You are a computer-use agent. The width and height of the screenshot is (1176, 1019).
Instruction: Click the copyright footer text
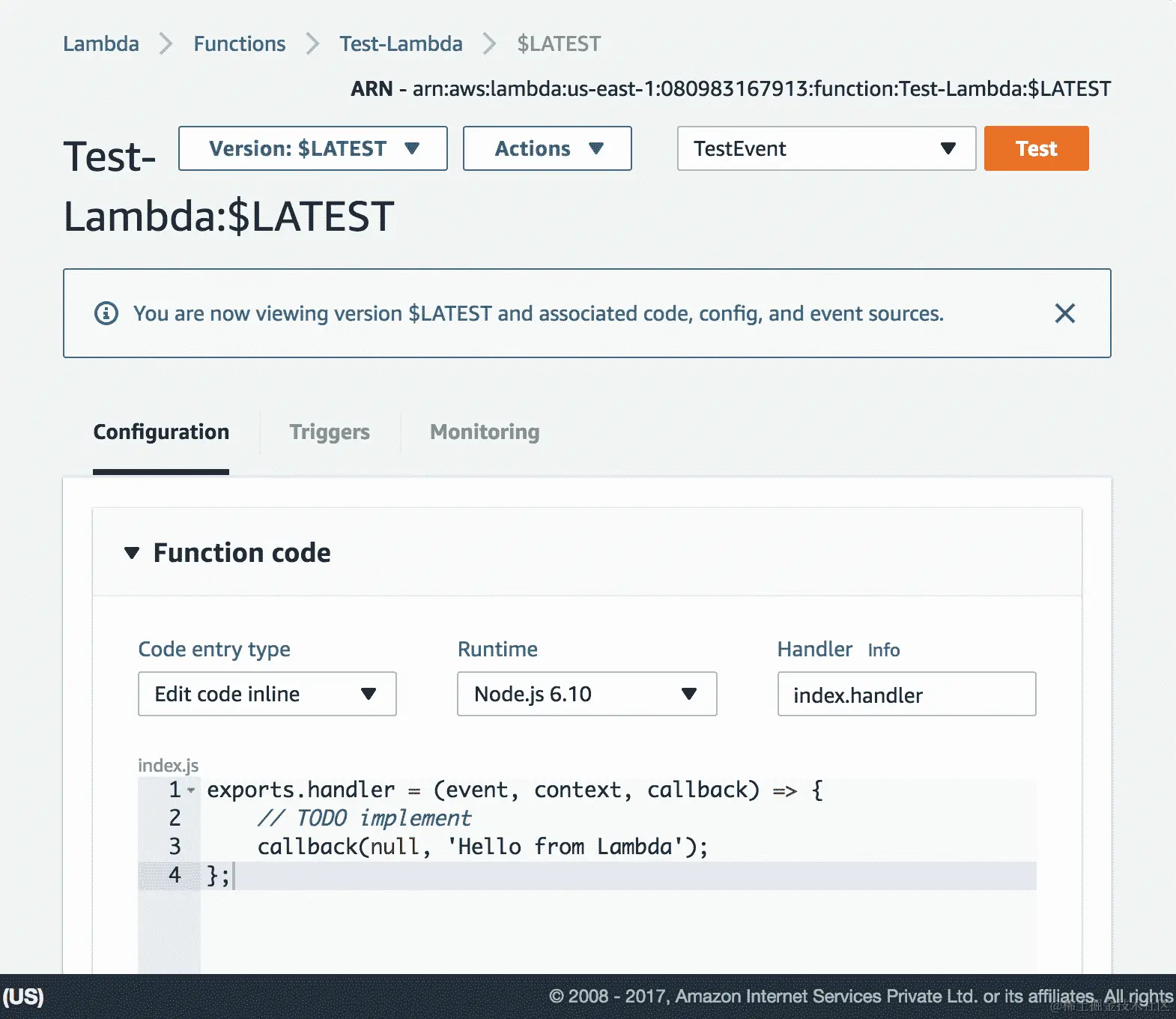(x=861, y=997)
